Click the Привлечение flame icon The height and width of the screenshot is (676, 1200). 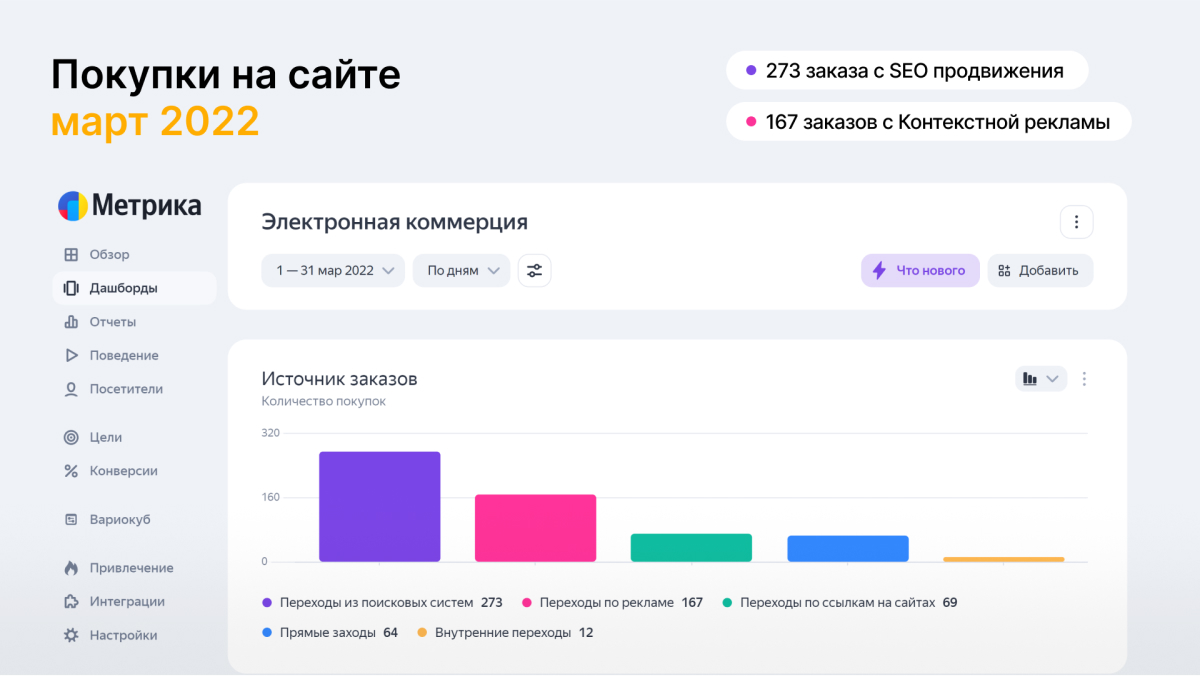71,568
